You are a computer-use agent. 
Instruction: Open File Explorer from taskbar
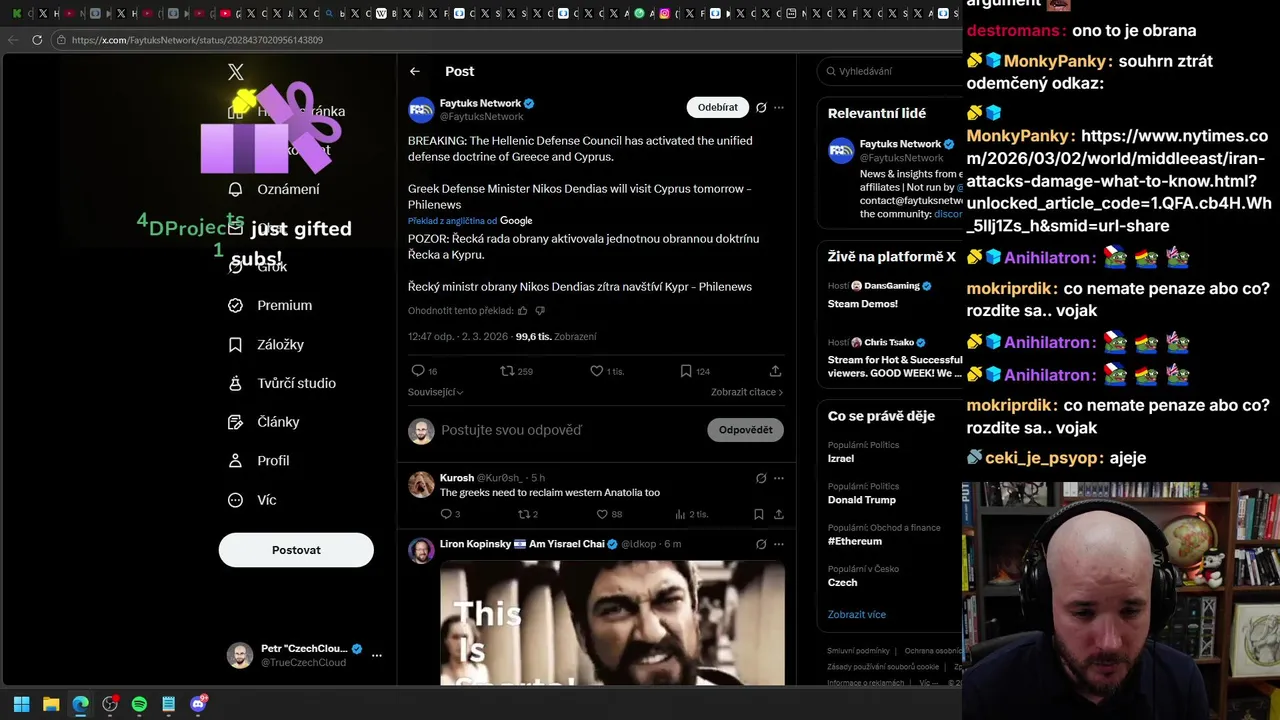click(51, 704)
